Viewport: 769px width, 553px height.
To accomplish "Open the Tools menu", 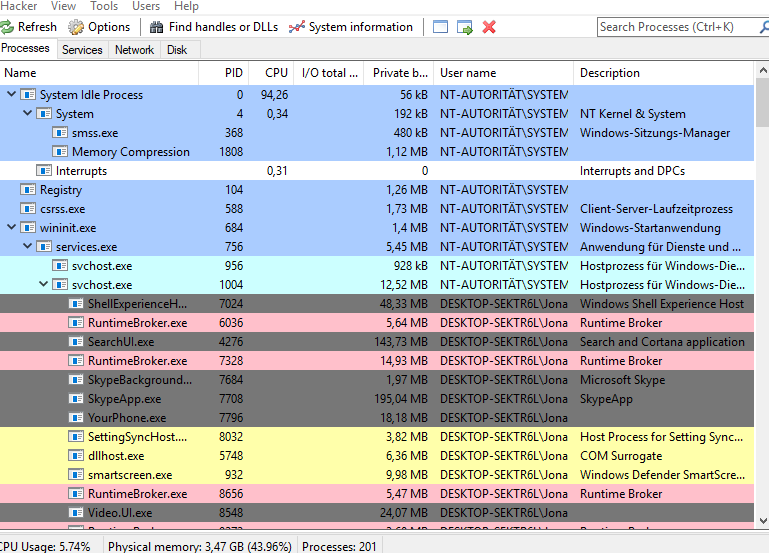I will click(x=104, y=6).
